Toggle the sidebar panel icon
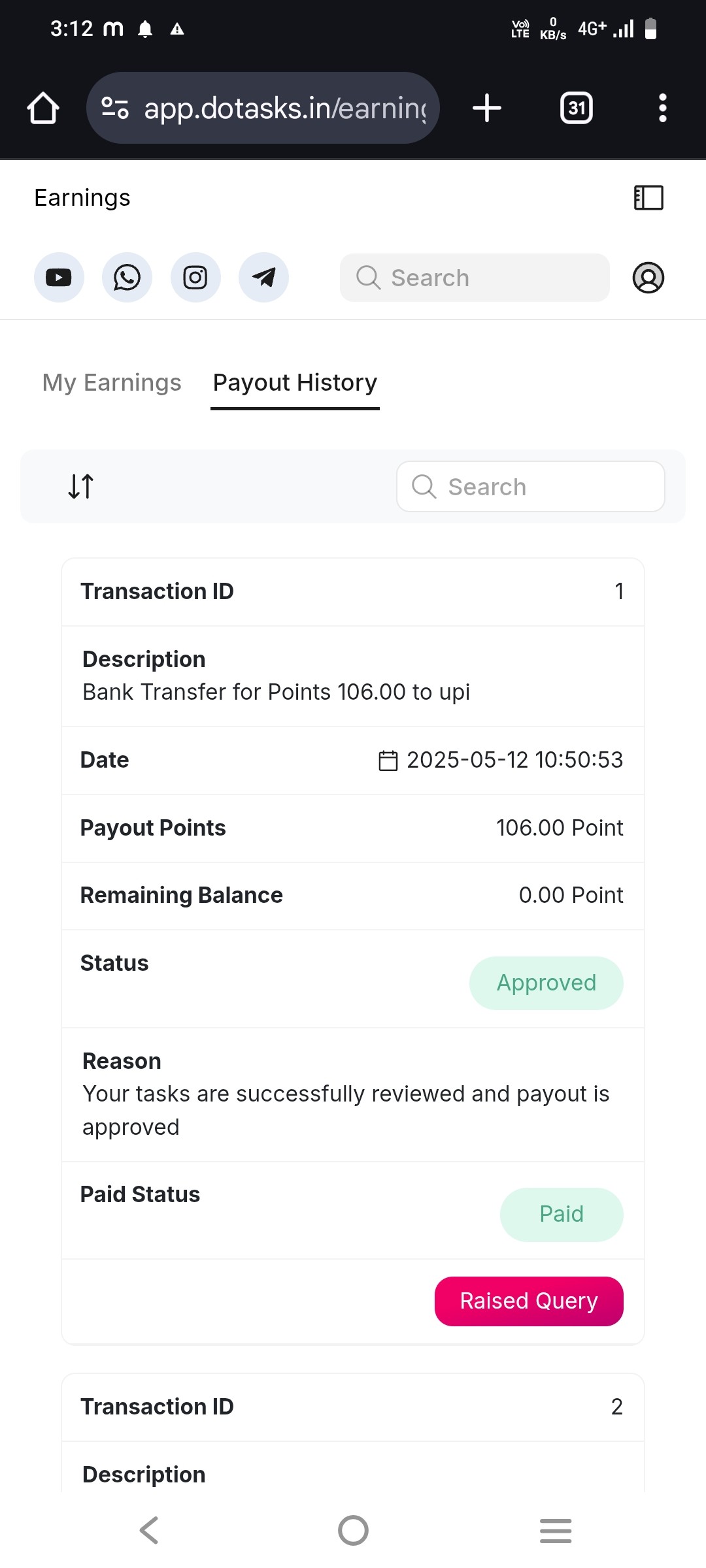706x1568 pixels. pos(648,198)
